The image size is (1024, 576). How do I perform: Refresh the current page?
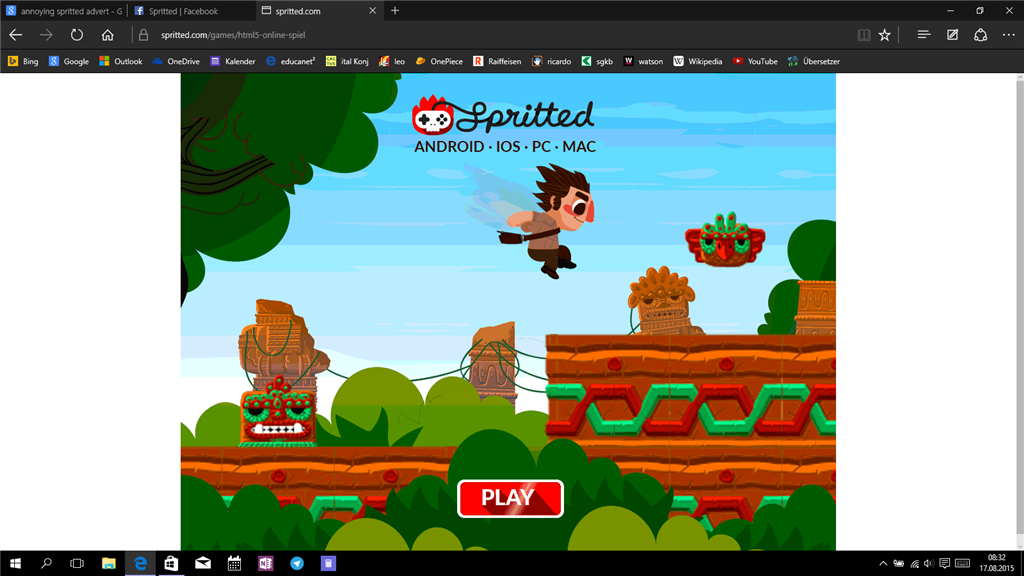click(76, 35)
